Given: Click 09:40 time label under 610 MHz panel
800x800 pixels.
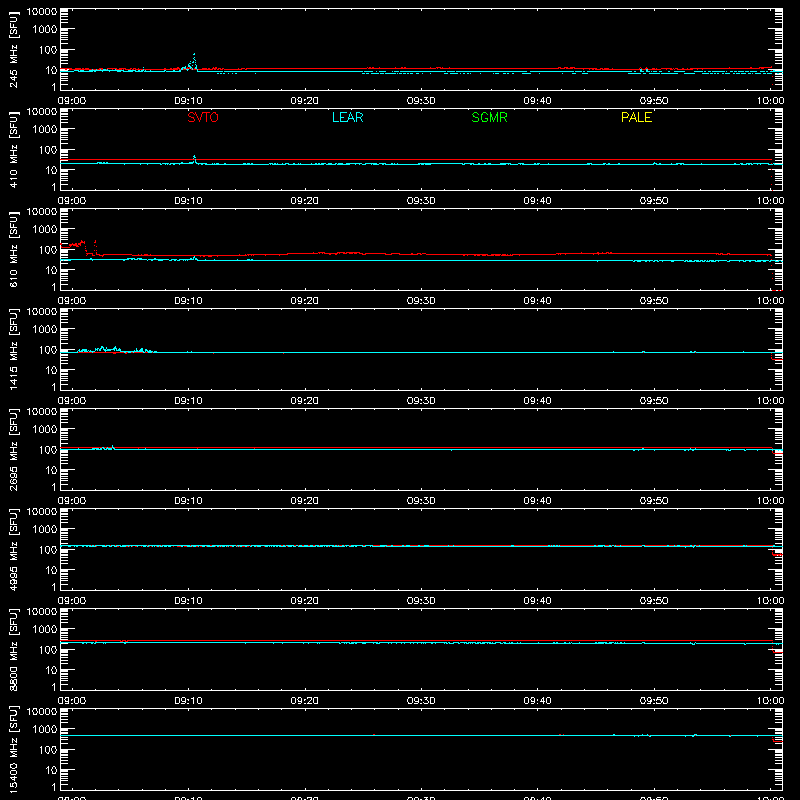Looking at the screenshot, I should [x=537, y=301].
